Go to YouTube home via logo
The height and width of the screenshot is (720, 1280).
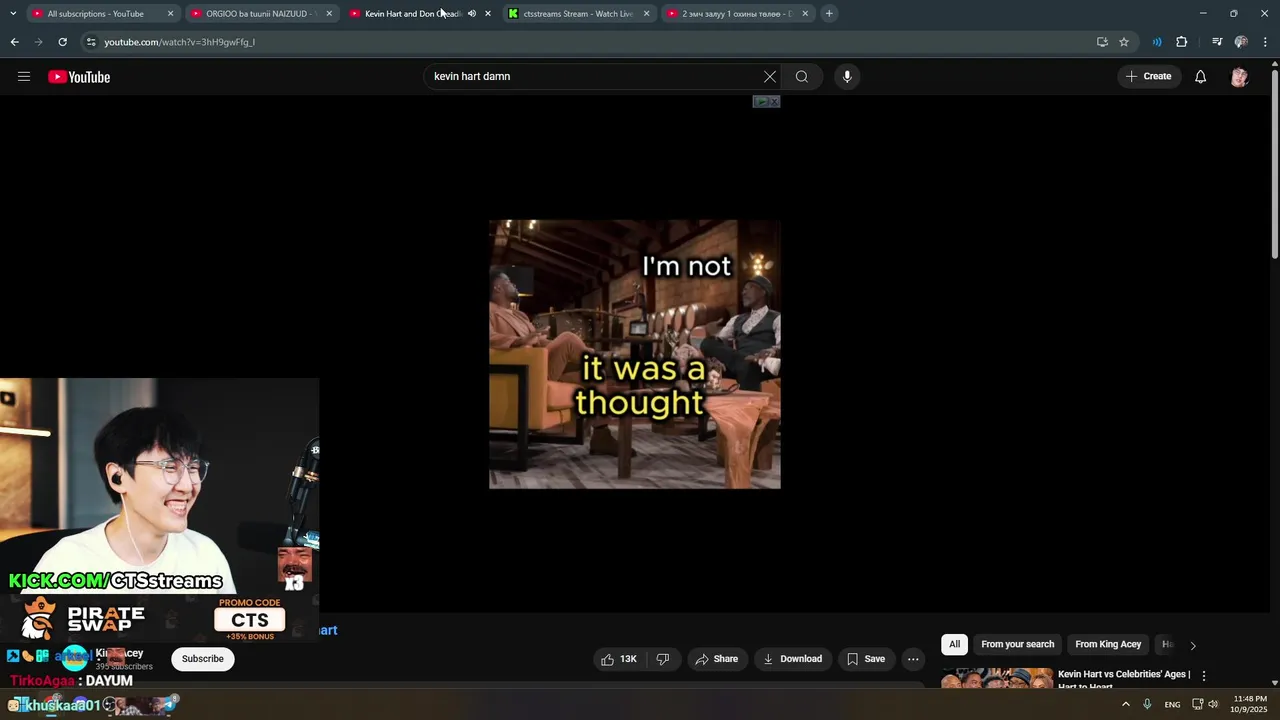click(79, 77)
